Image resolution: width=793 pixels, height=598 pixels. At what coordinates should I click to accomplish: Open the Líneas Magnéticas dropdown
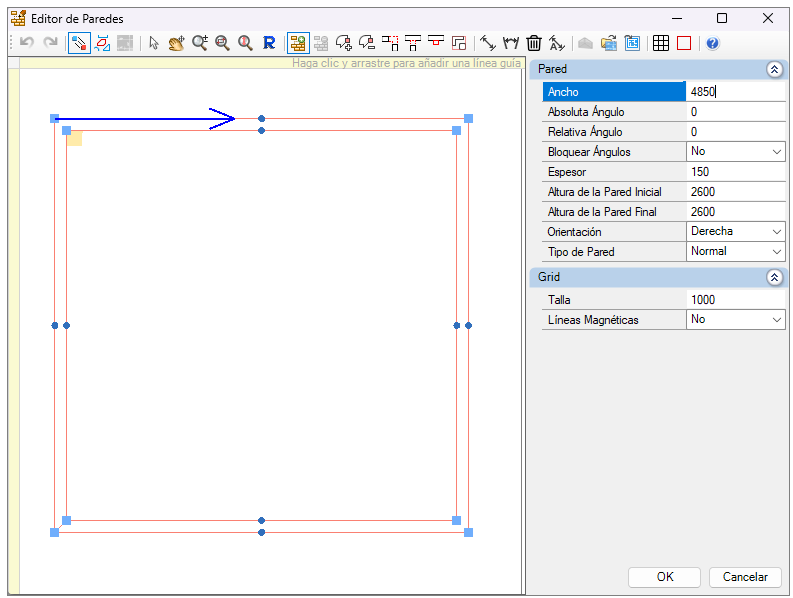click(735, 319)
